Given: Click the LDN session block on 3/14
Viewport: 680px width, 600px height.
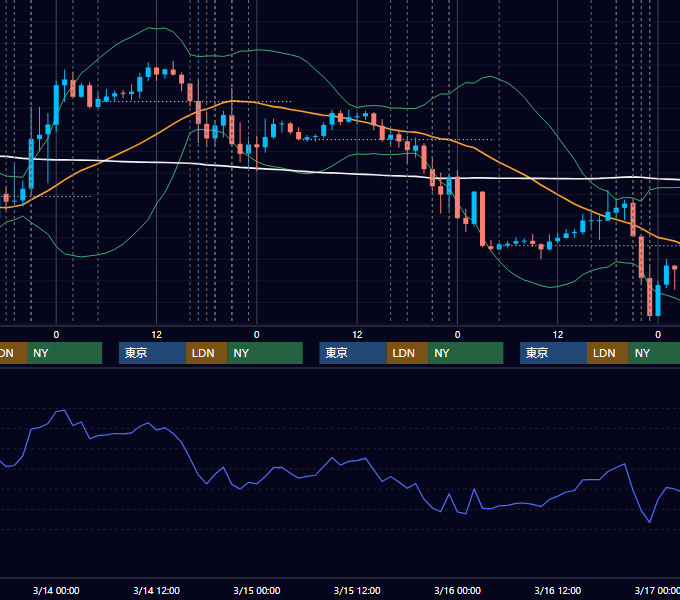Looking at the screenshot, I should pyautogui.click(x=206, y=353).
